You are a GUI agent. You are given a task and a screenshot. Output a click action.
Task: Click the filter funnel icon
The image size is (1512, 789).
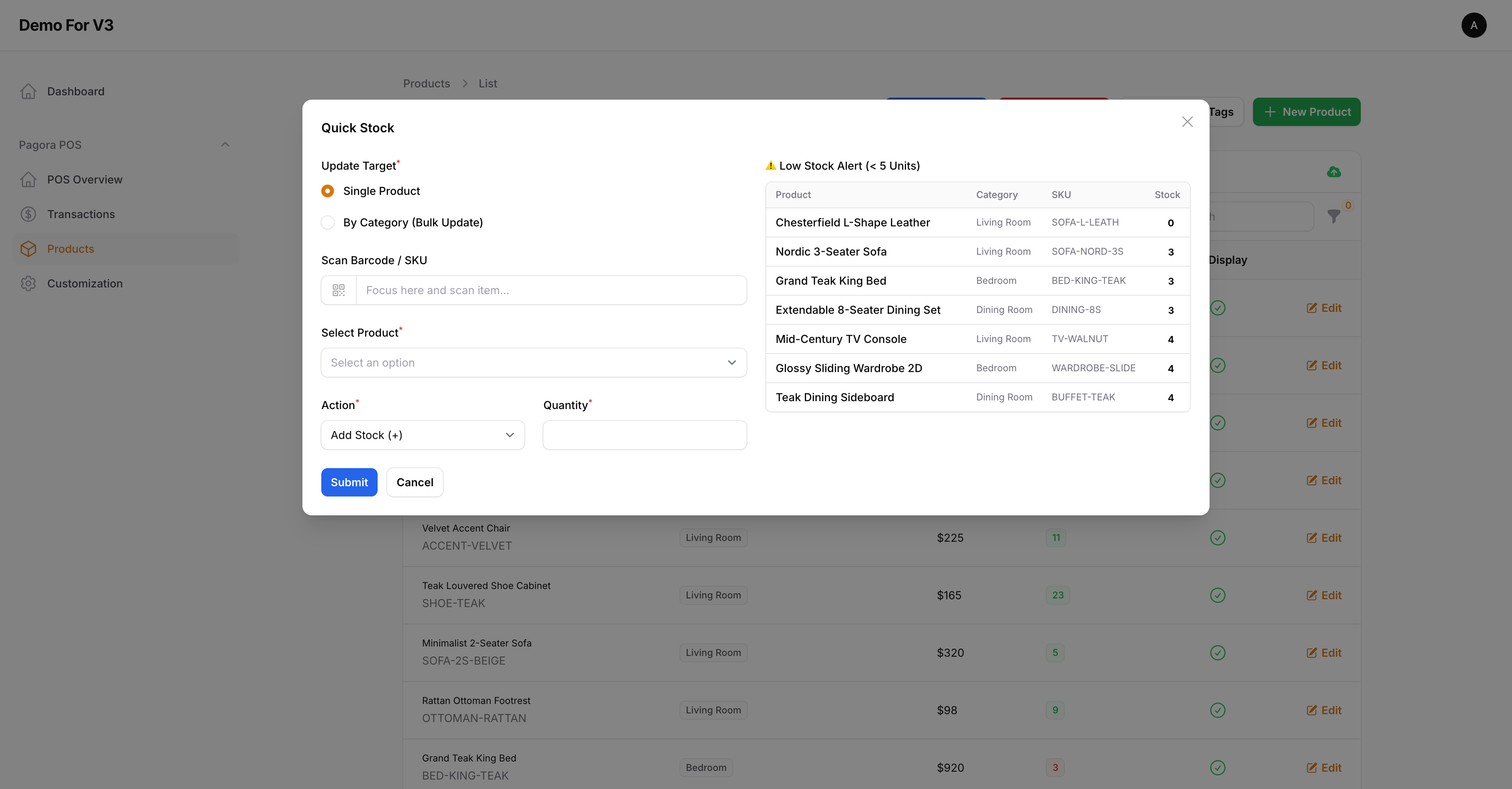click(1334, 217)
